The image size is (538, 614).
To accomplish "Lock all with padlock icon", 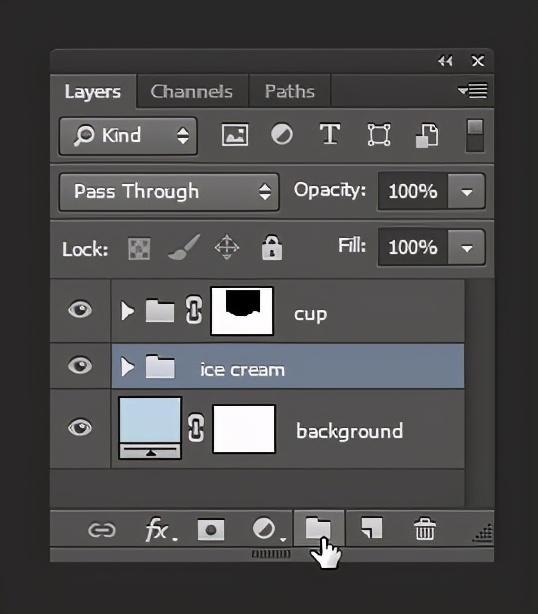I will 272,247.
